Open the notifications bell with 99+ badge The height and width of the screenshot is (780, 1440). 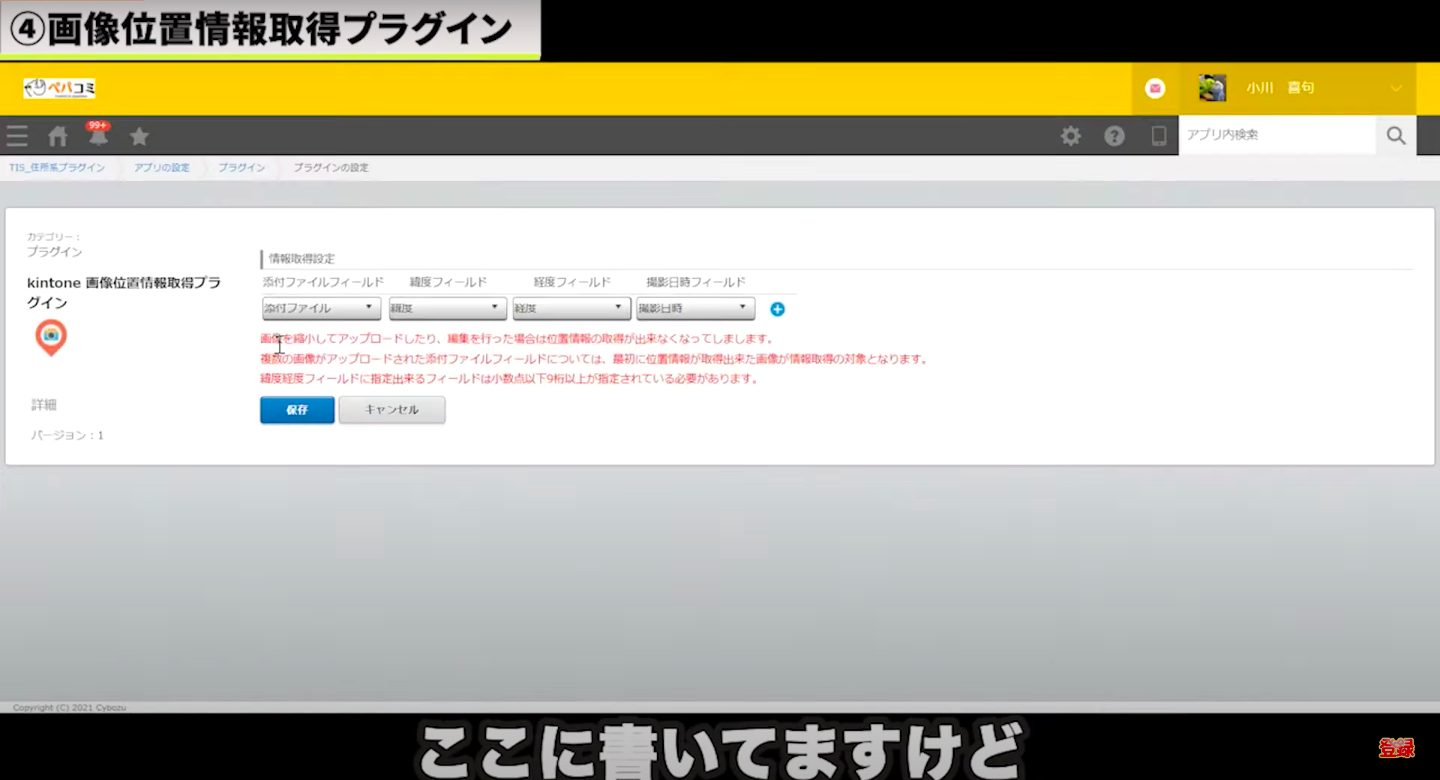(x=98, y=136)
